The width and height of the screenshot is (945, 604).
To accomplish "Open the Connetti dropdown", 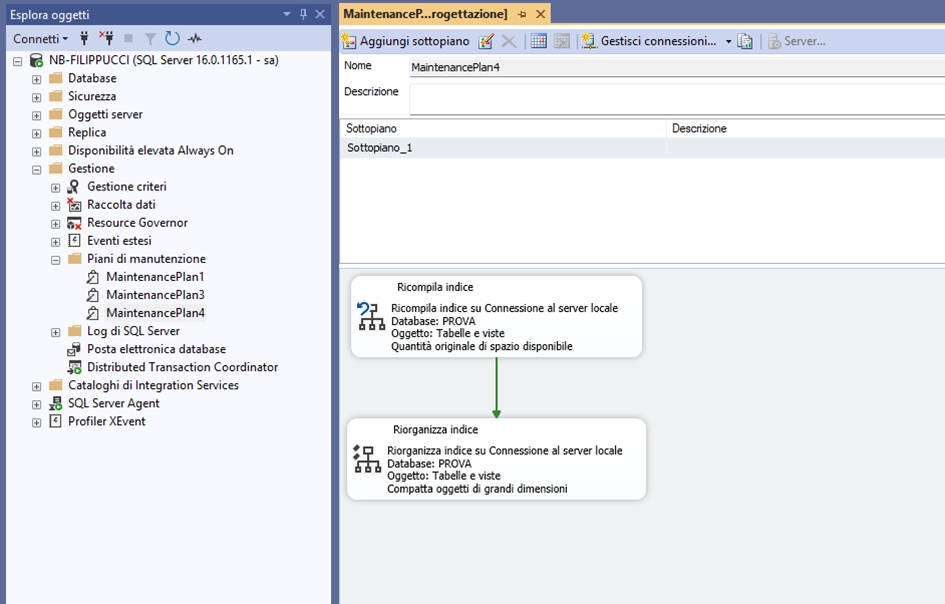I will click(40, 39).
